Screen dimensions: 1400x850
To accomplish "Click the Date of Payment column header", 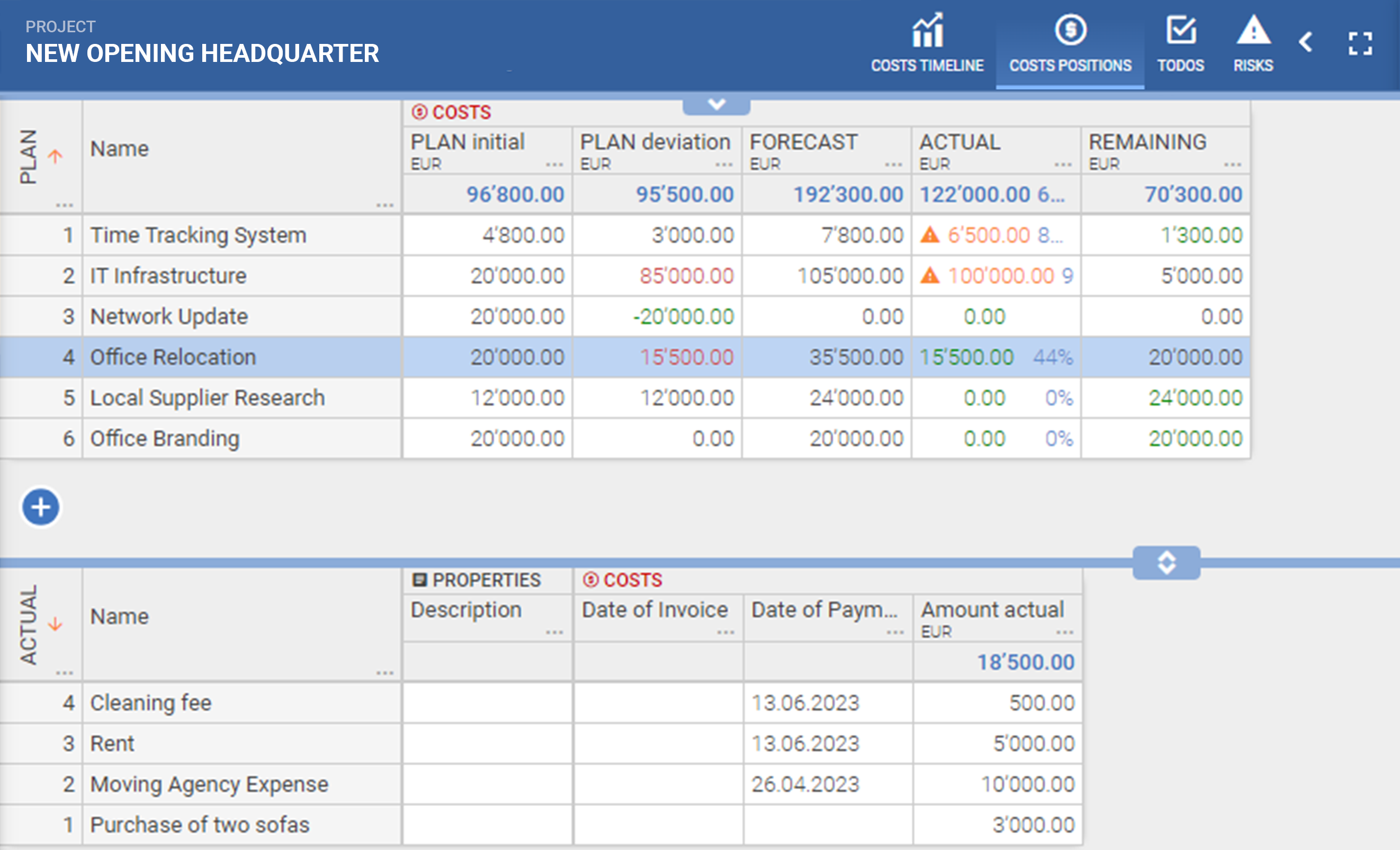I will [828, 618].
